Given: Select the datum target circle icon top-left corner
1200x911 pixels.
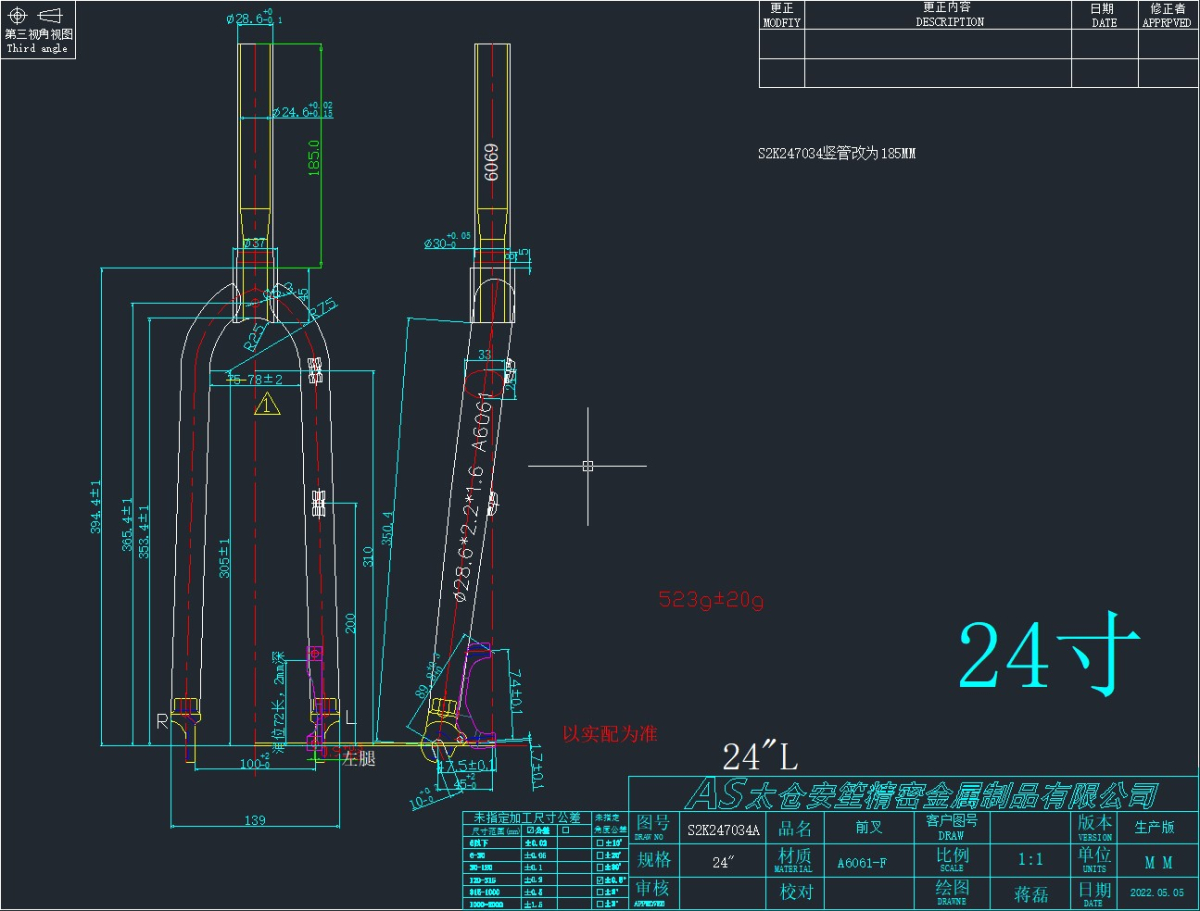Looking at the screenshot, I should point(17,15).
